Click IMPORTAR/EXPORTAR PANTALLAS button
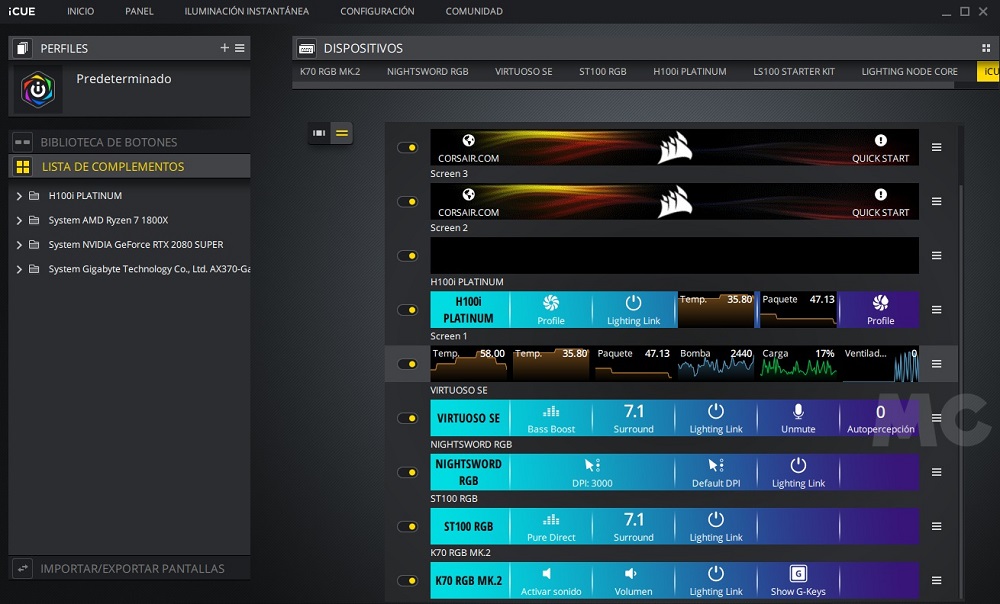 (x=132, y=568)
